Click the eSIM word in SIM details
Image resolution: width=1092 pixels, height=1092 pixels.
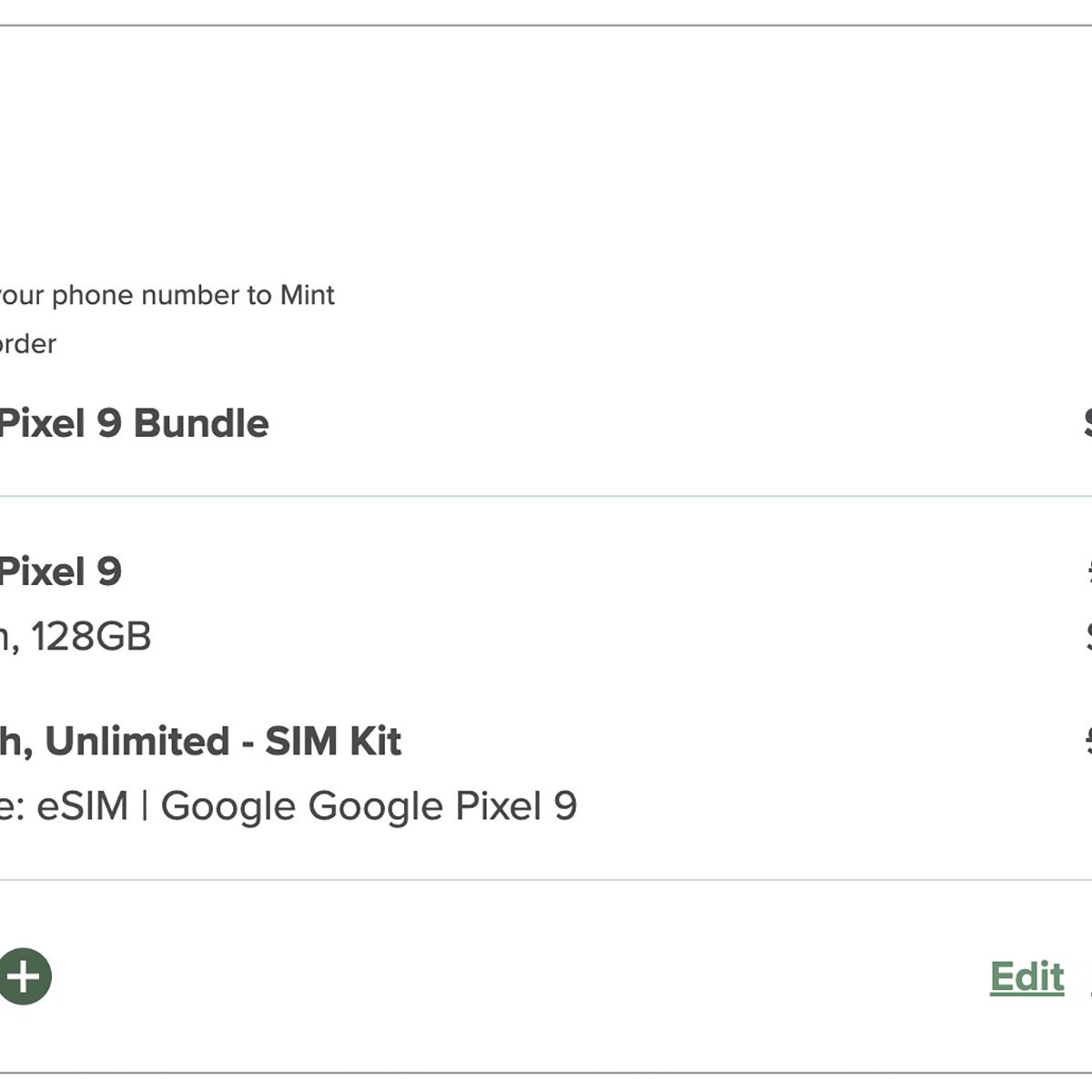[82, 806]
